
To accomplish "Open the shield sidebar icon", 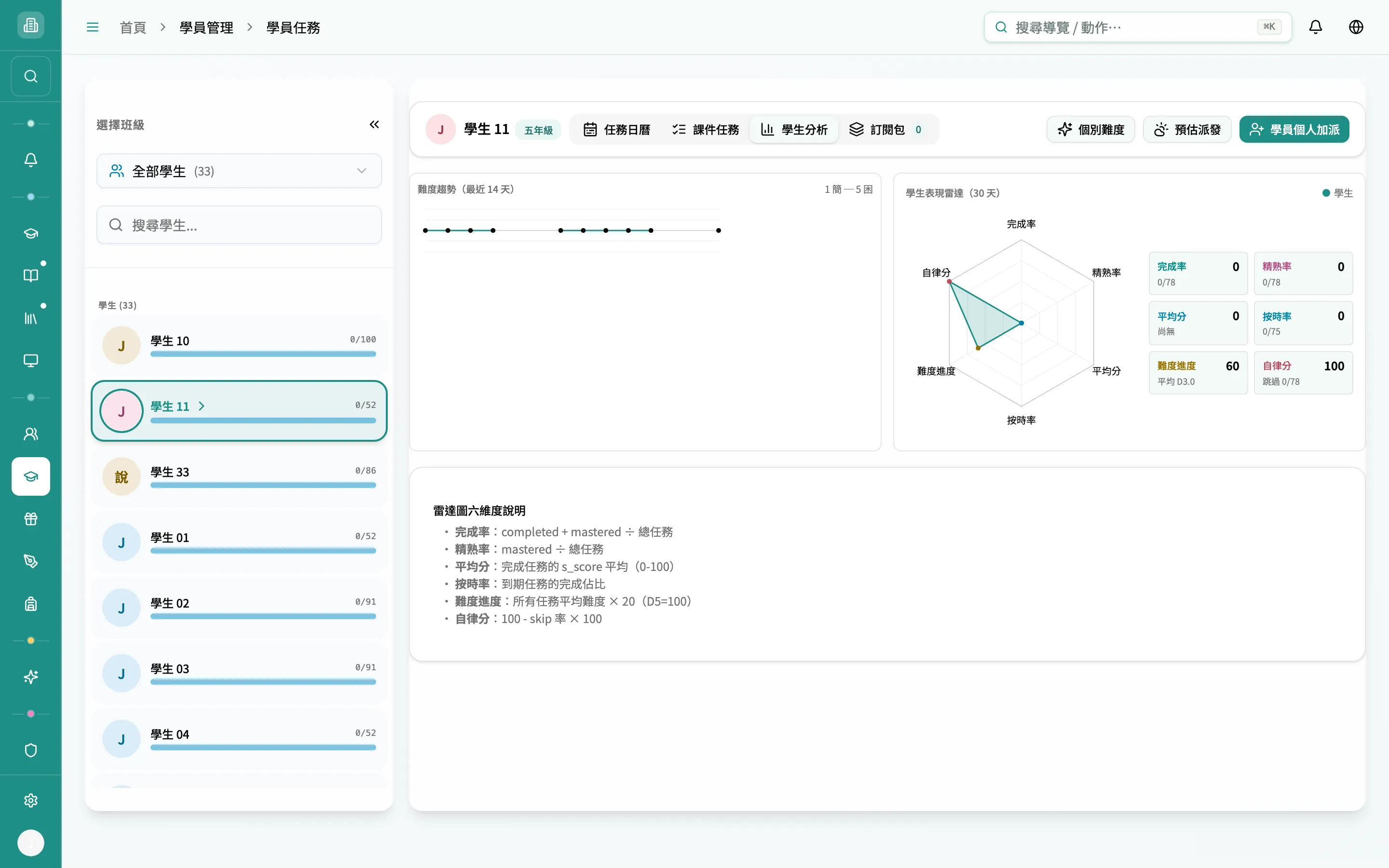I will click(30, 750).
